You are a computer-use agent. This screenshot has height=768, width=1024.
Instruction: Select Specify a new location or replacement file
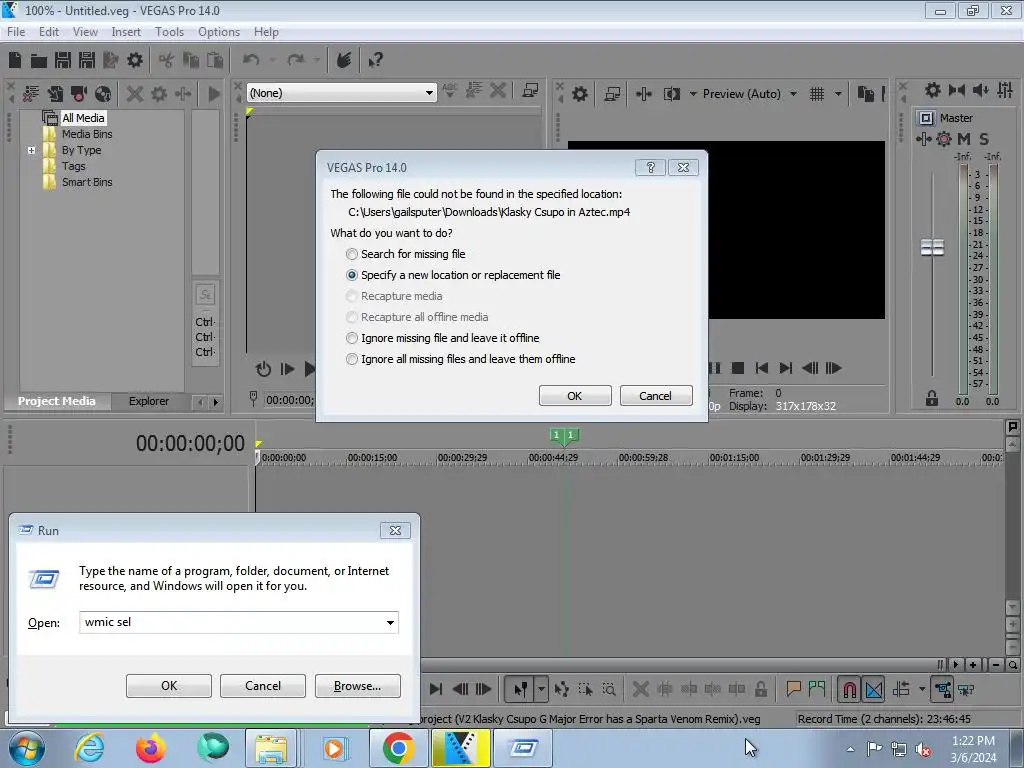(453, 275)
